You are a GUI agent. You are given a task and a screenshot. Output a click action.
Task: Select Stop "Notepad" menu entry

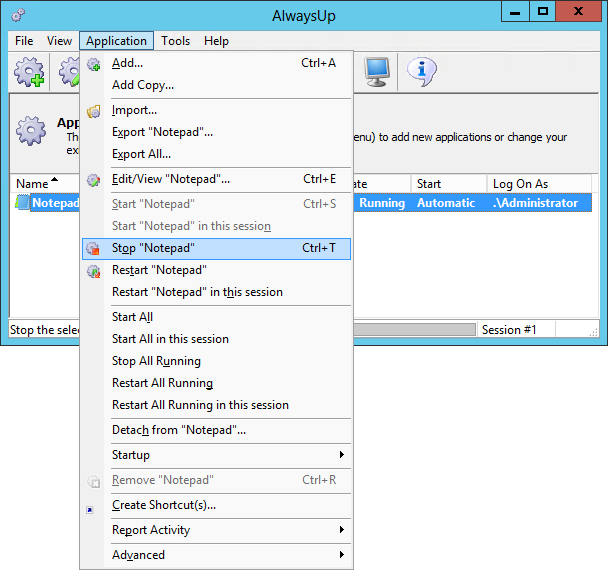point(216,248)
